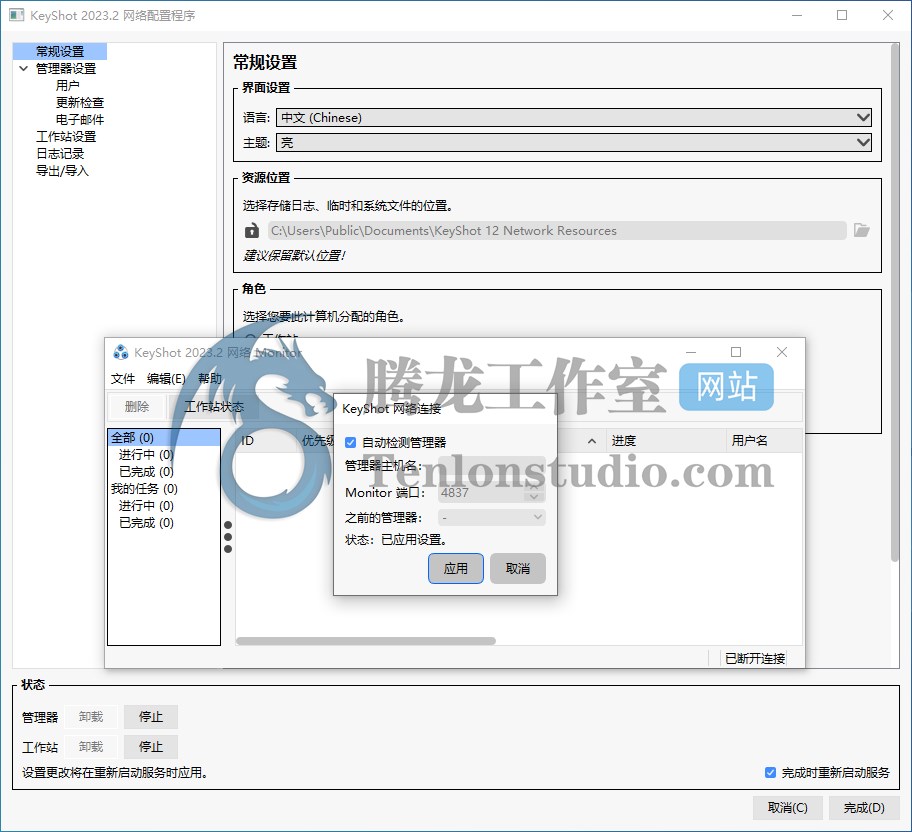Click 取消 in network connection dialog
Viewport: 912px width, 832px height.
pos(518,568)
